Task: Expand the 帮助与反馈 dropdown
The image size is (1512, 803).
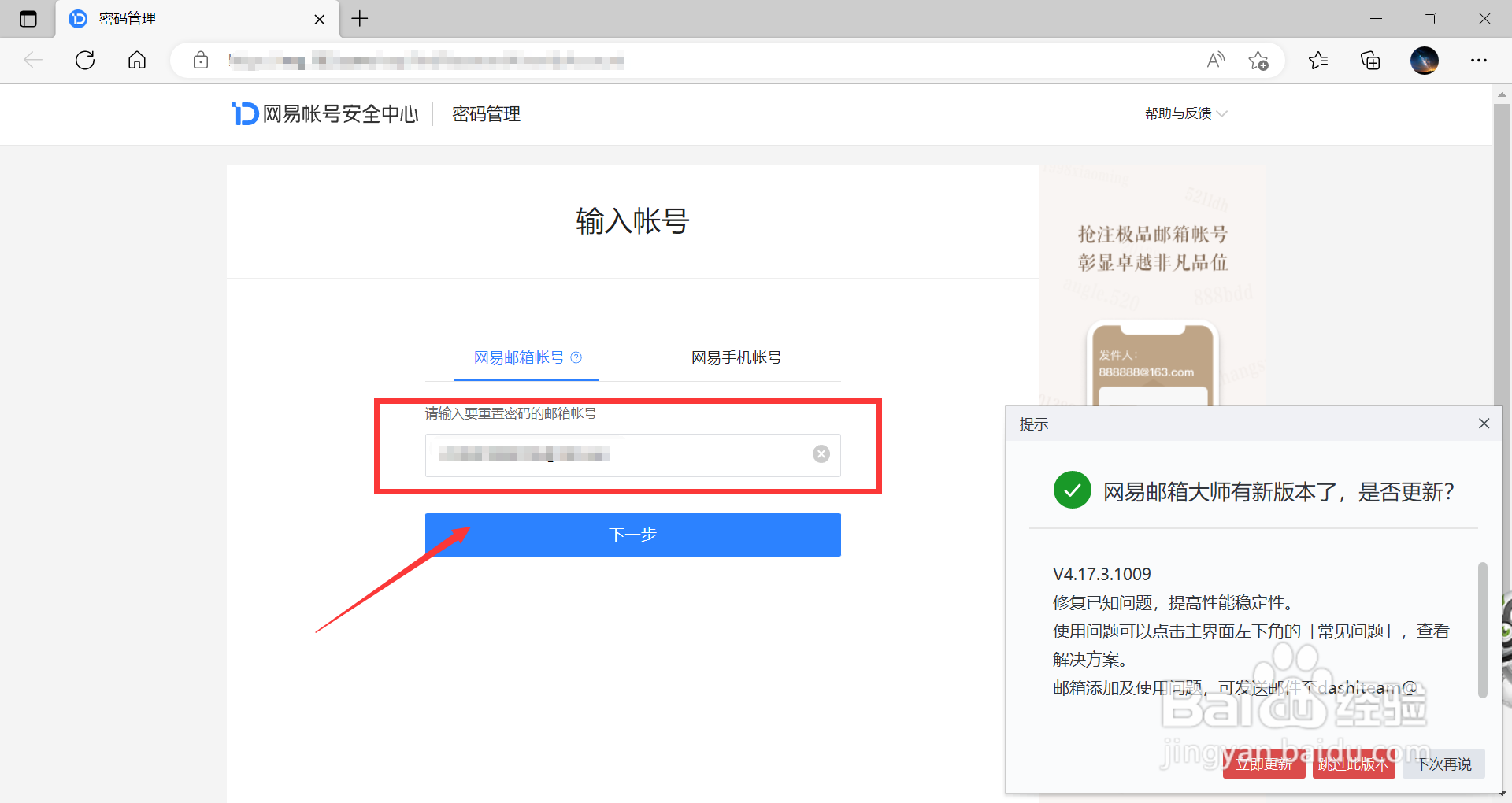Action: 1186,113
